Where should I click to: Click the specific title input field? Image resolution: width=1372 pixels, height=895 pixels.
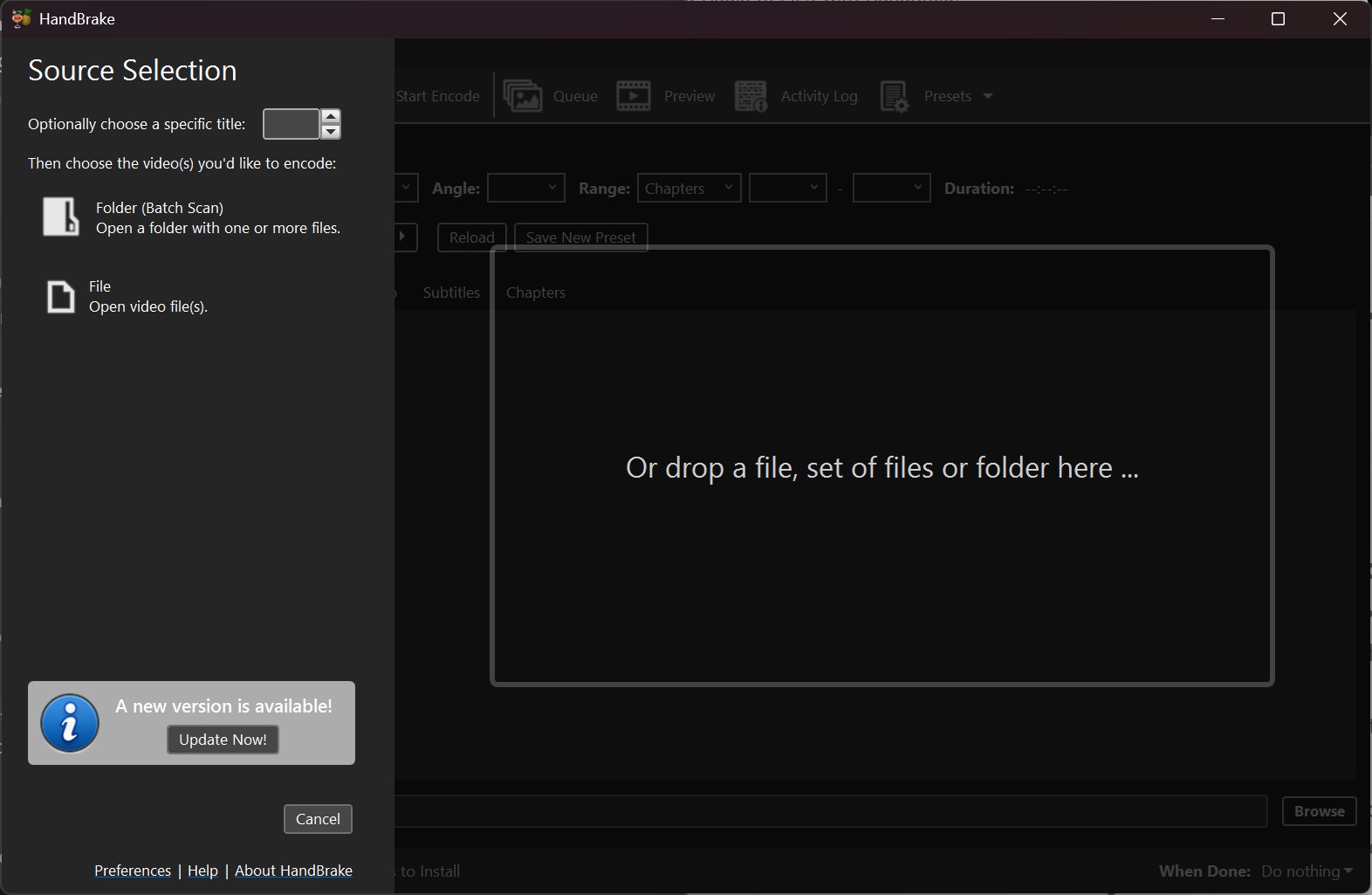coord(292,124)
